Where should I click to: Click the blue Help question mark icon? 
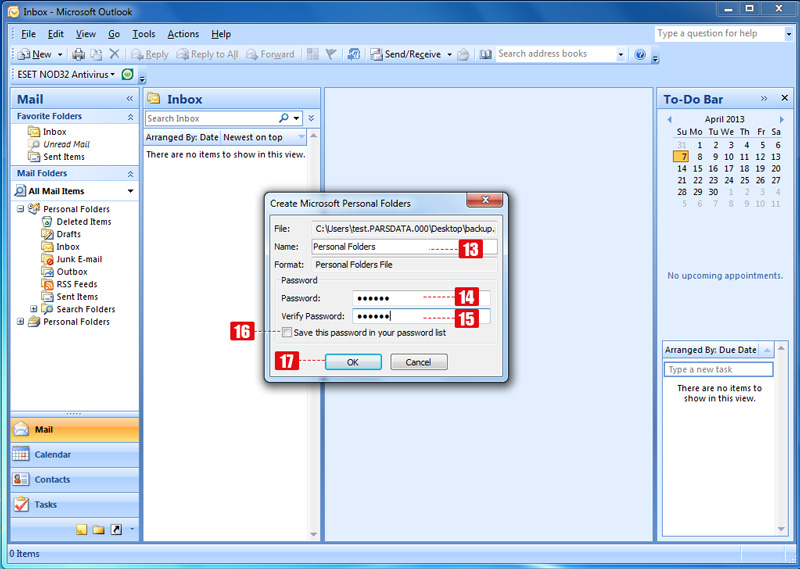coord(640,54)
